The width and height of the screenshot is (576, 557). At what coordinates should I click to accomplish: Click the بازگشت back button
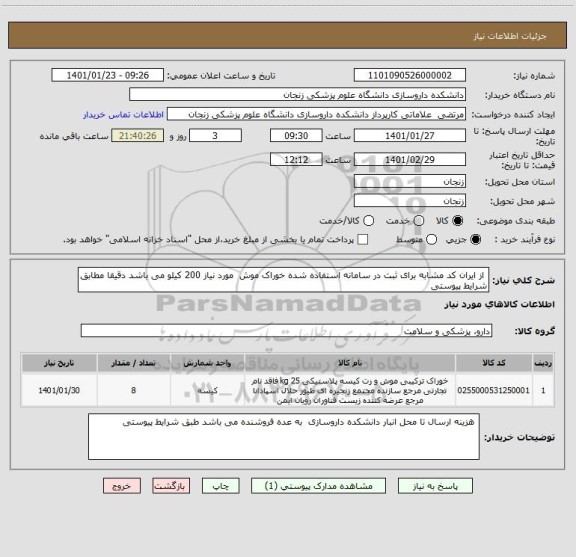(x=171, y=486)
